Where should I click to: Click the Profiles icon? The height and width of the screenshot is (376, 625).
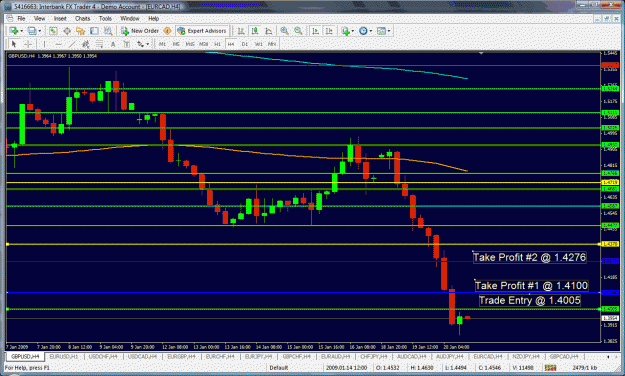(32, 31)
